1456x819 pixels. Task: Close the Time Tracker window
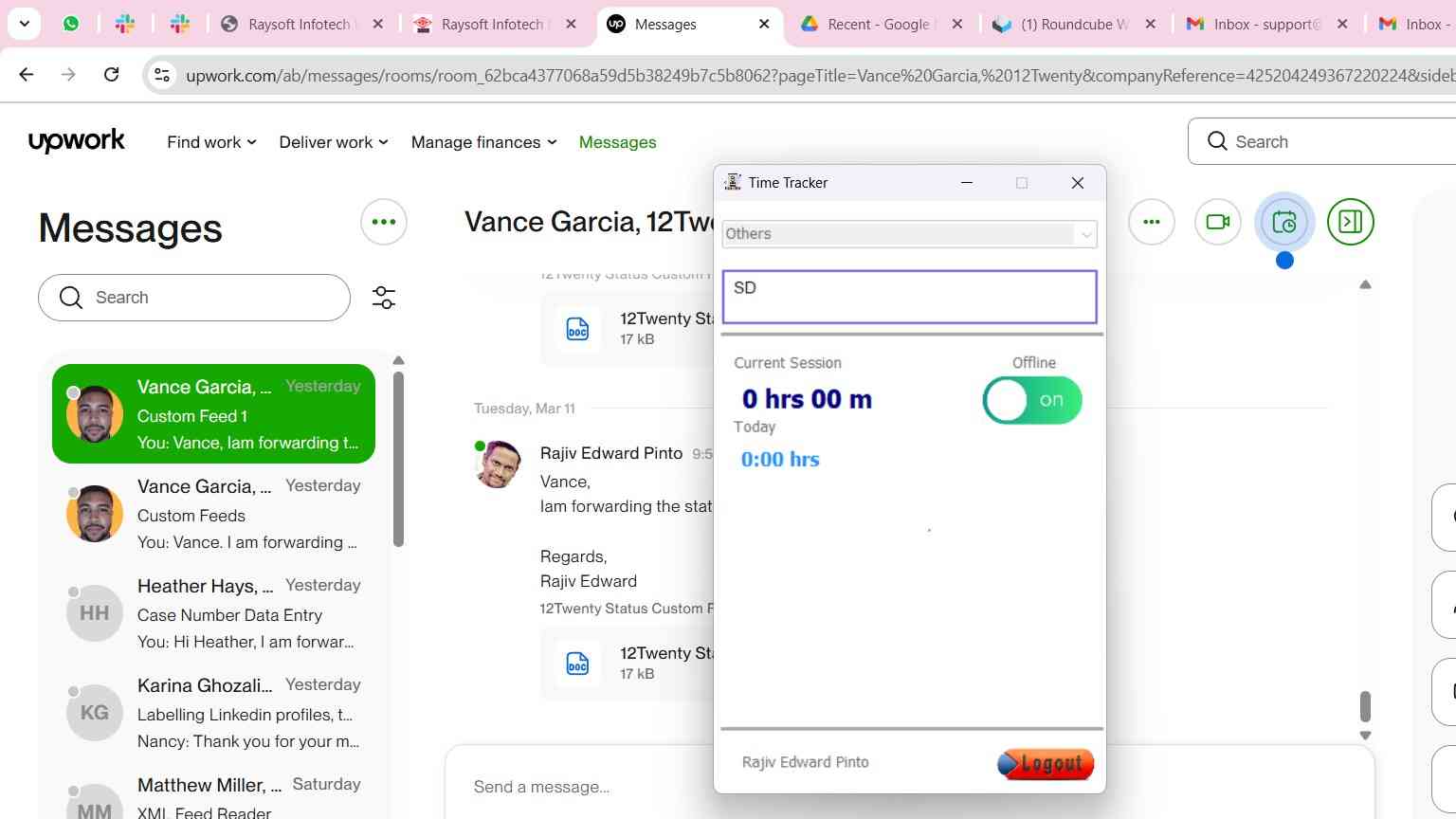pos(1077,183)
